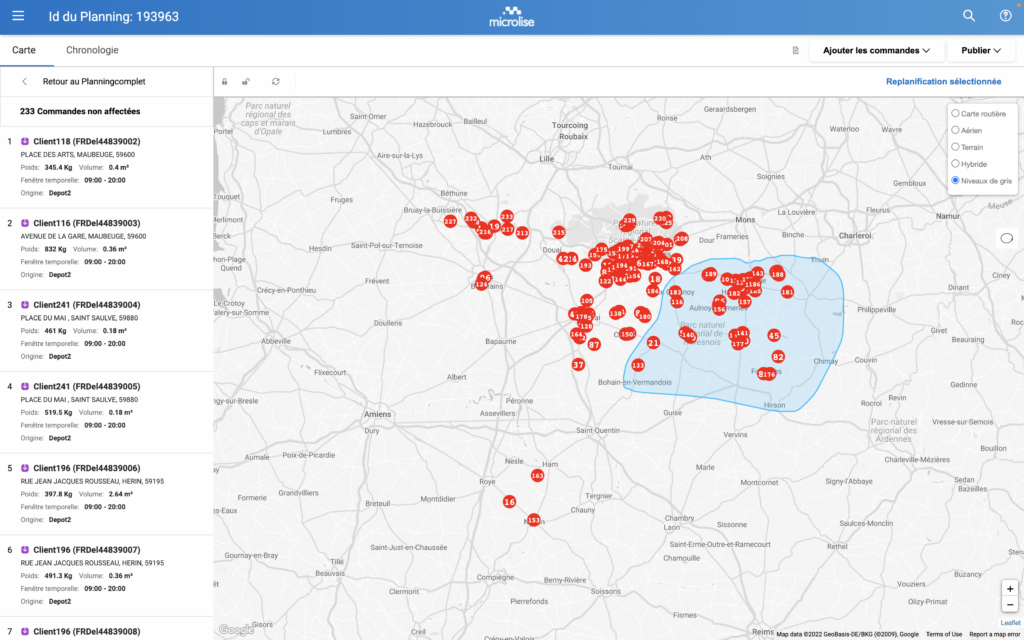
Task: Open the help question mark
Action: click(1005, 16)
